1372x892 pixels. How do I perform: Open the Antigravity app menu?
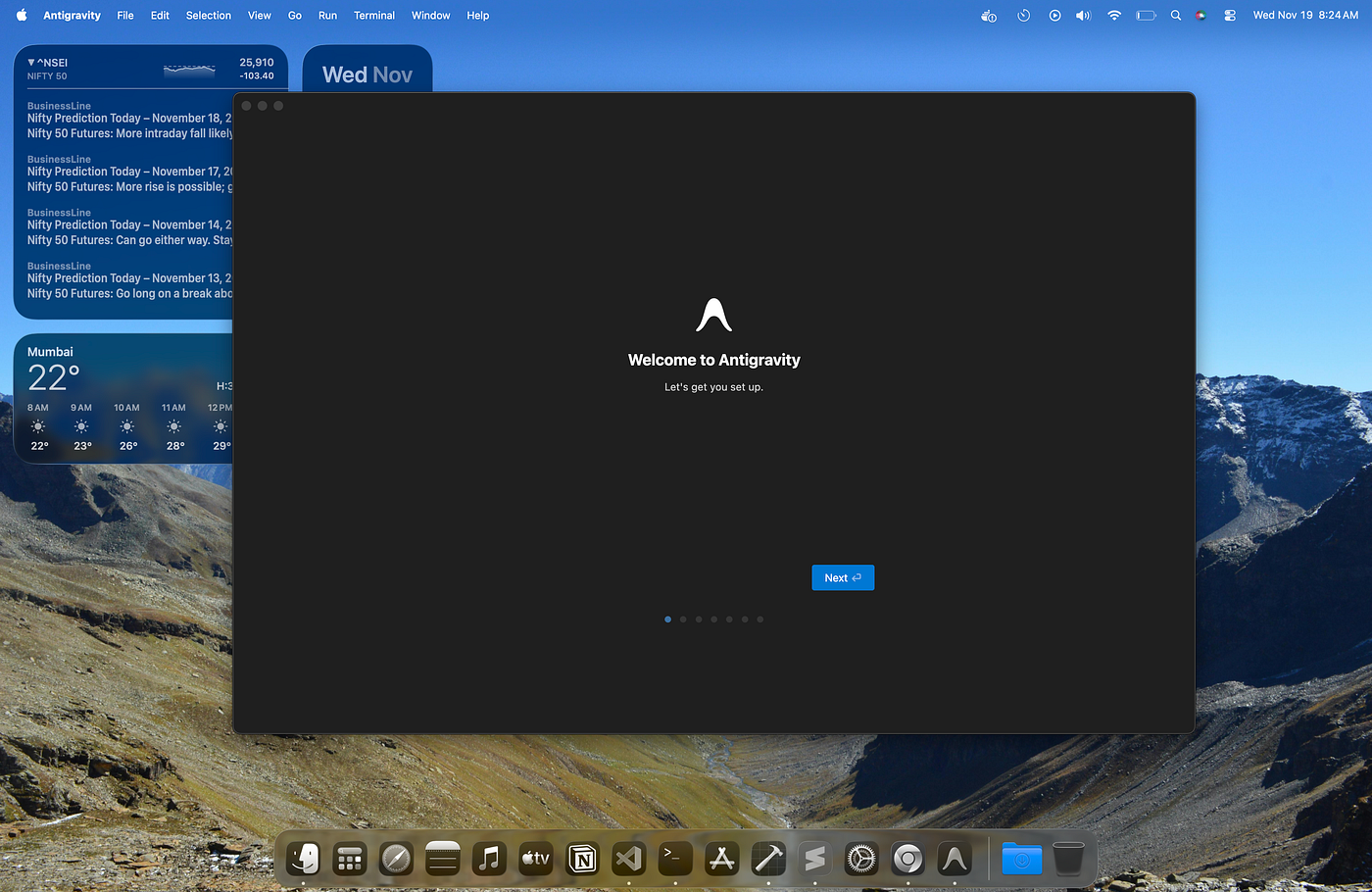(73, 16)
